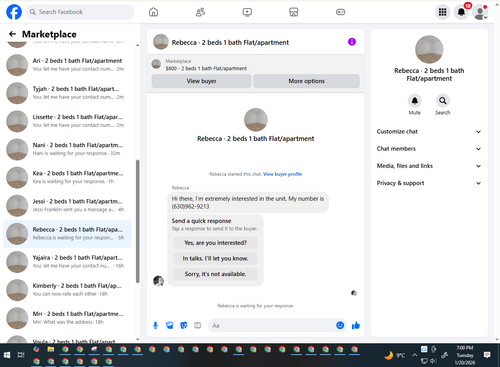
Task: Mute this conversation with bell icon
Action: tap(415, 100)
